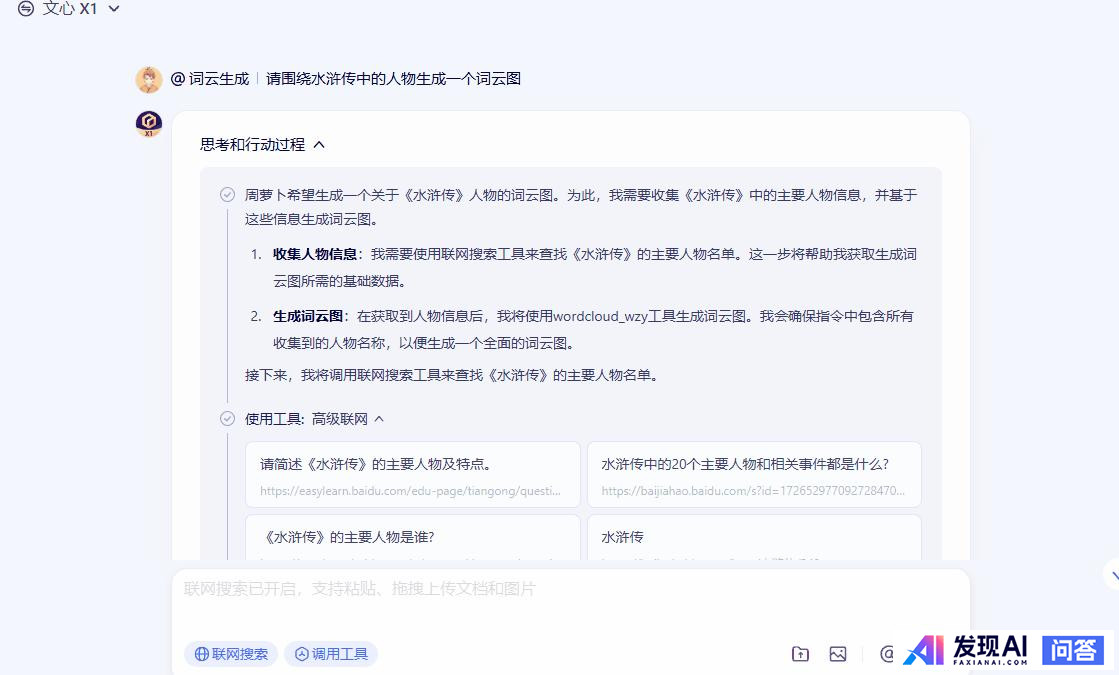Focus the message input field
The width and height of the screenshot is (1119, 675).
click(x=570, y=589)
